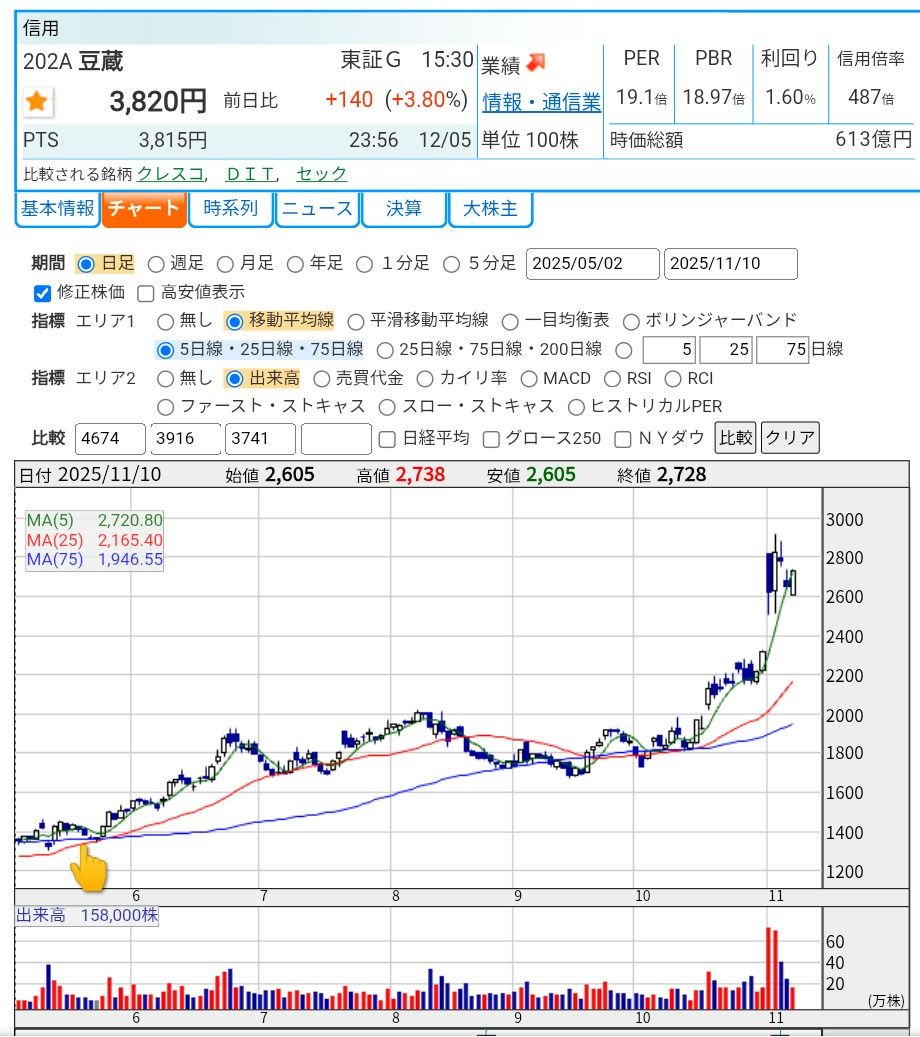Select the 週足 period radio button
Viewport: 920px width, 1037px height.
[156, 264]
